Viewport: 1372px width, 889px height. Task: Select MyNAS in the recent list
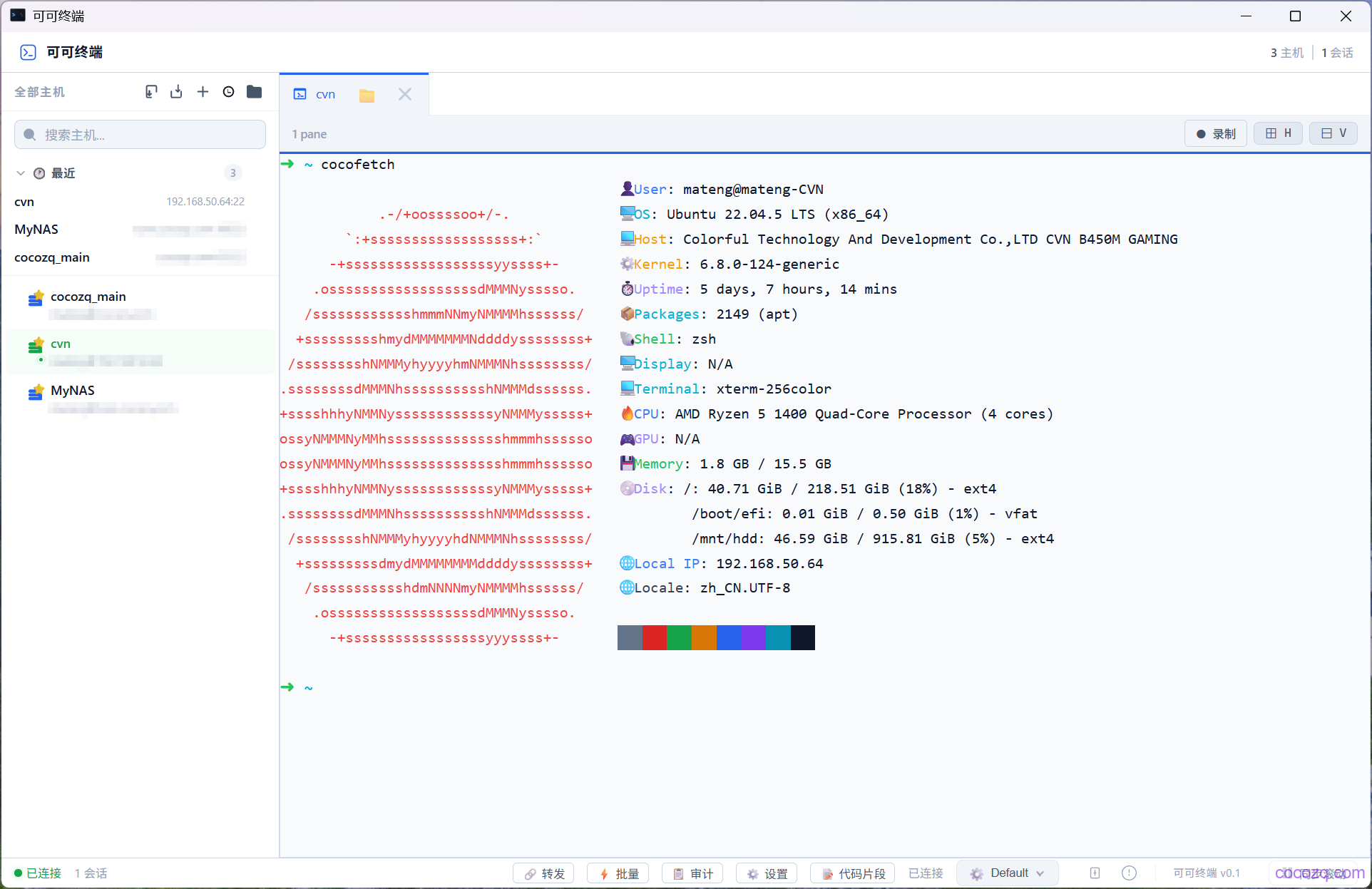coord(130,230)
